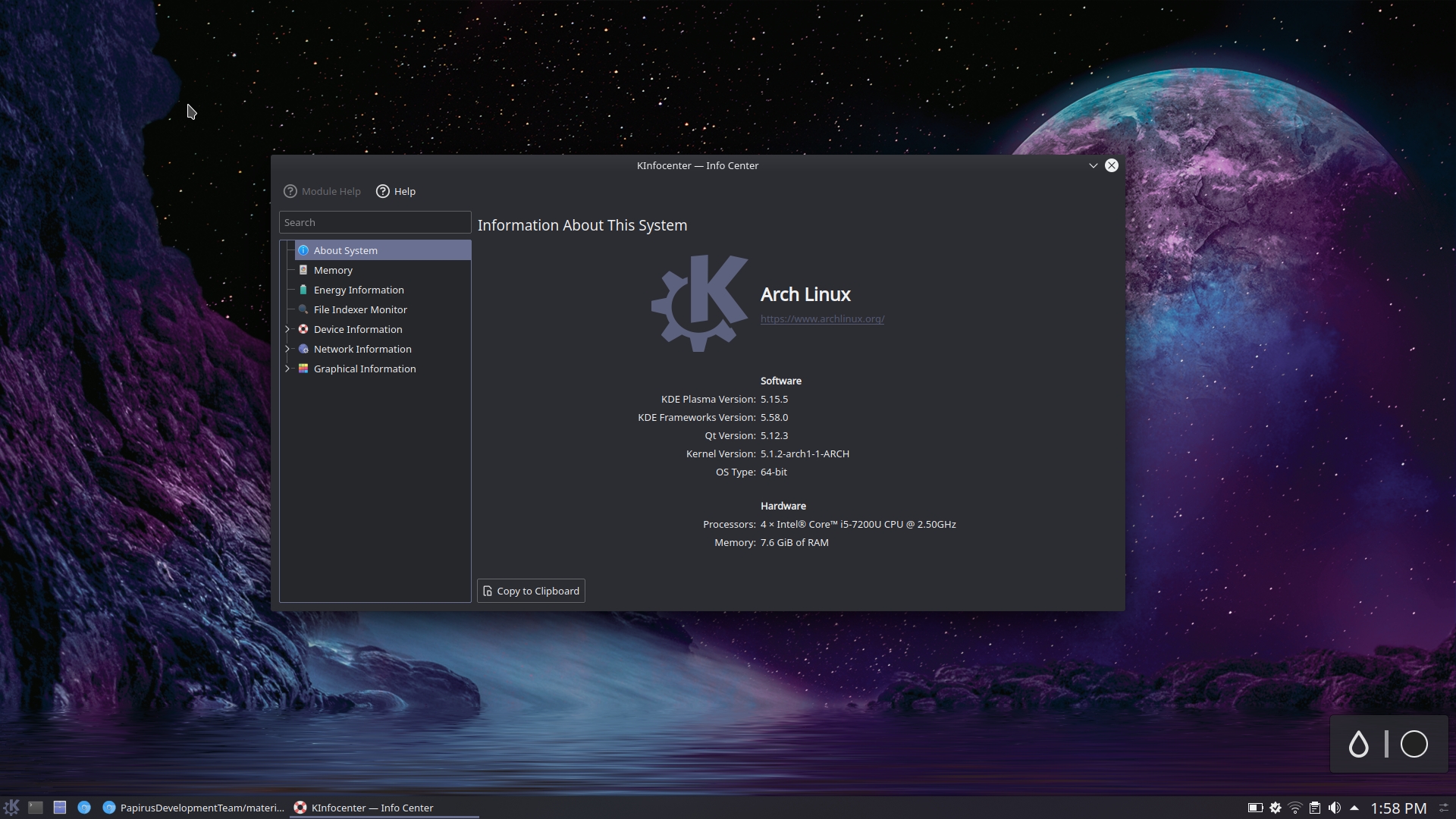The image size is (1456, 819).
Task: Close the KInfocenter window
Action: [1112, 165]
